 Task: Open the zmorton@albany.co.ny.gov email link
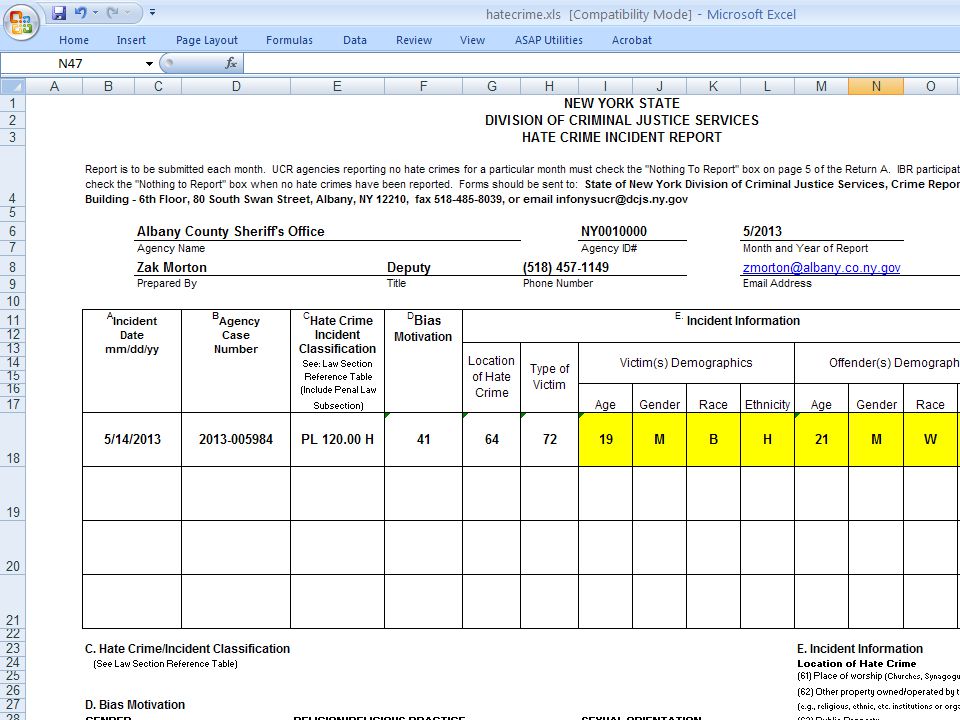821,268
